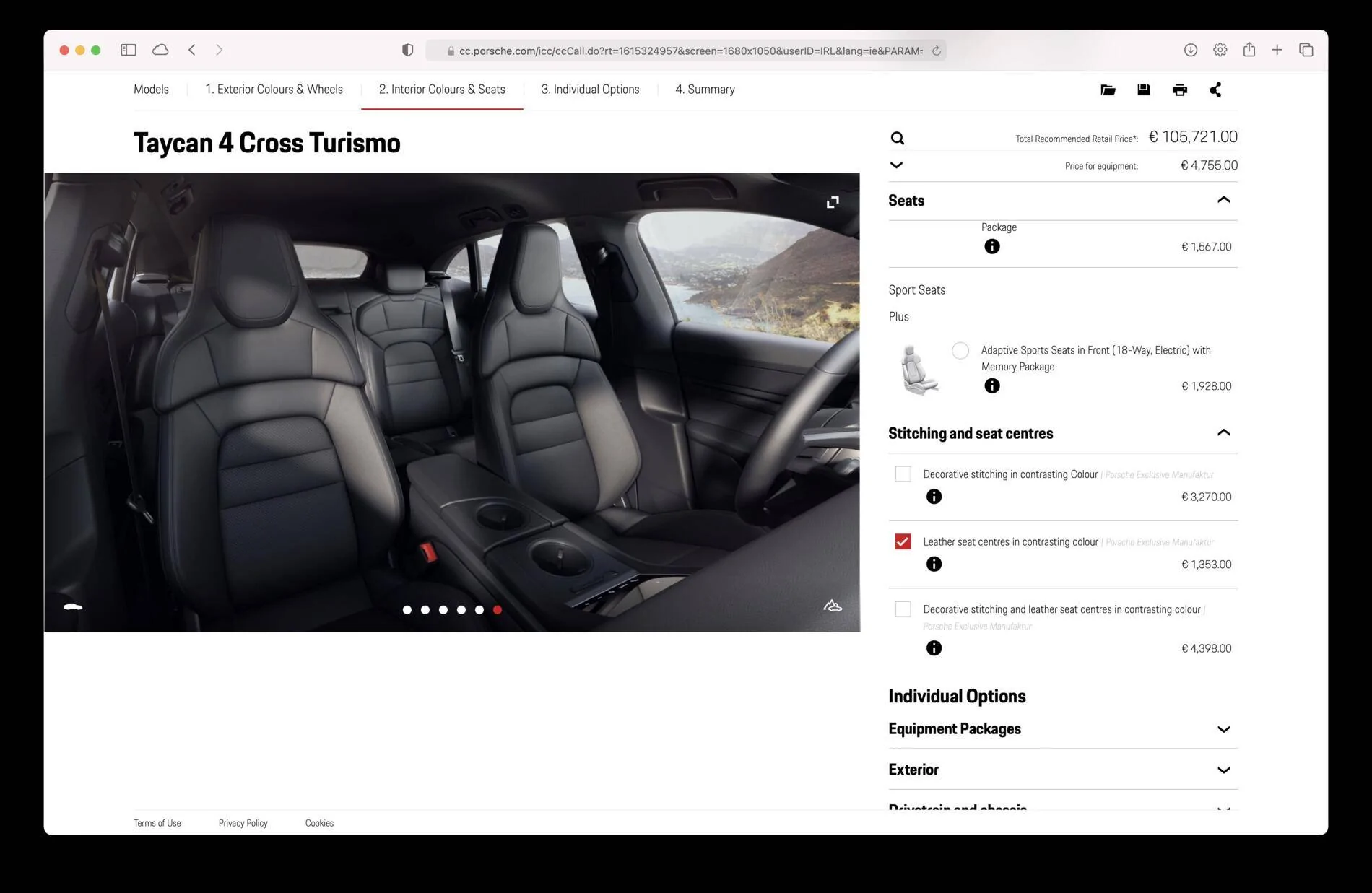The width and height of the screenshot is (1372, 893).
Task: Show info for €1,567.00 Package
Action: [992, 246]
